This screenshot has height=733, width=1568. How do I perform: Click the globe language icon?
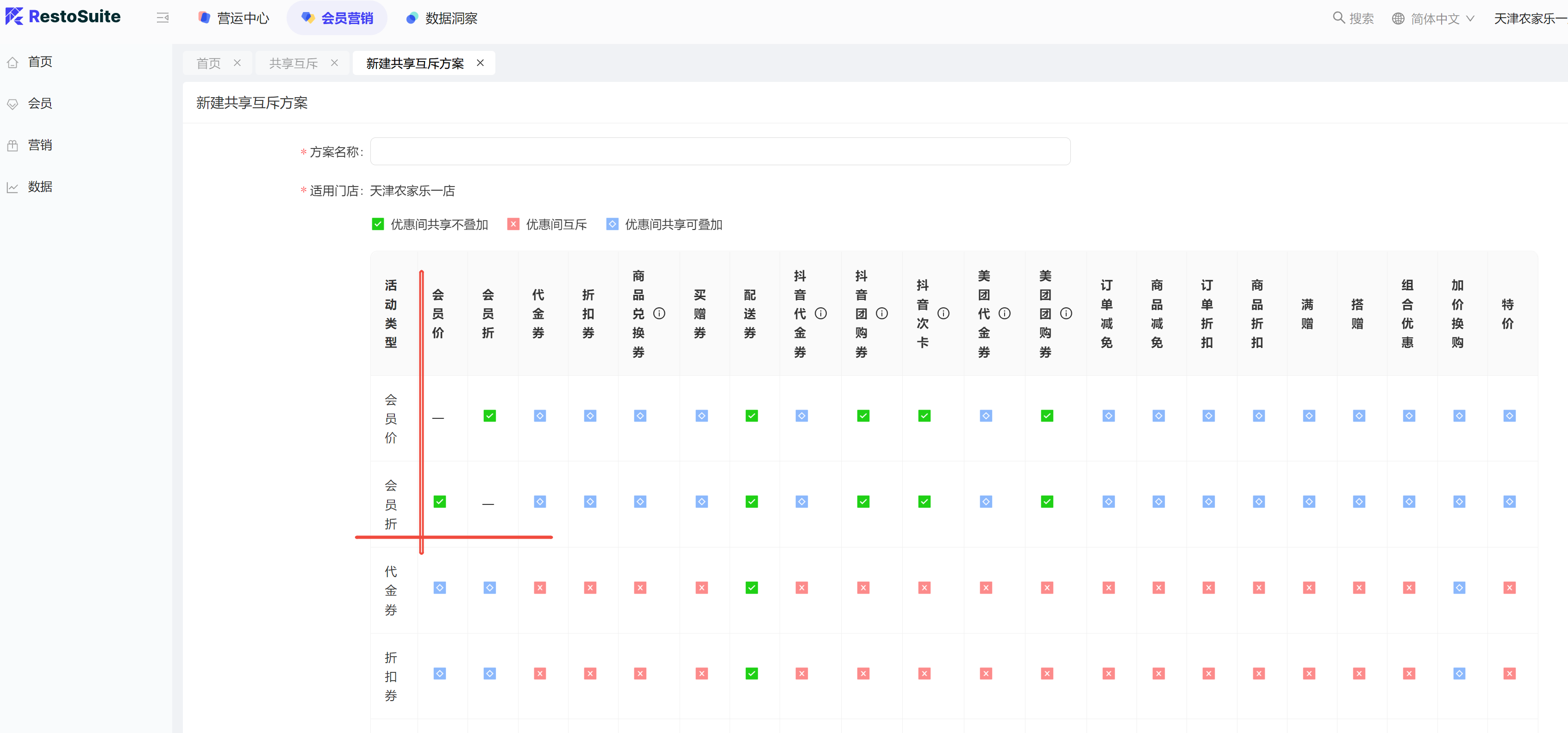pyautogui.click(x=1398, y=19)
